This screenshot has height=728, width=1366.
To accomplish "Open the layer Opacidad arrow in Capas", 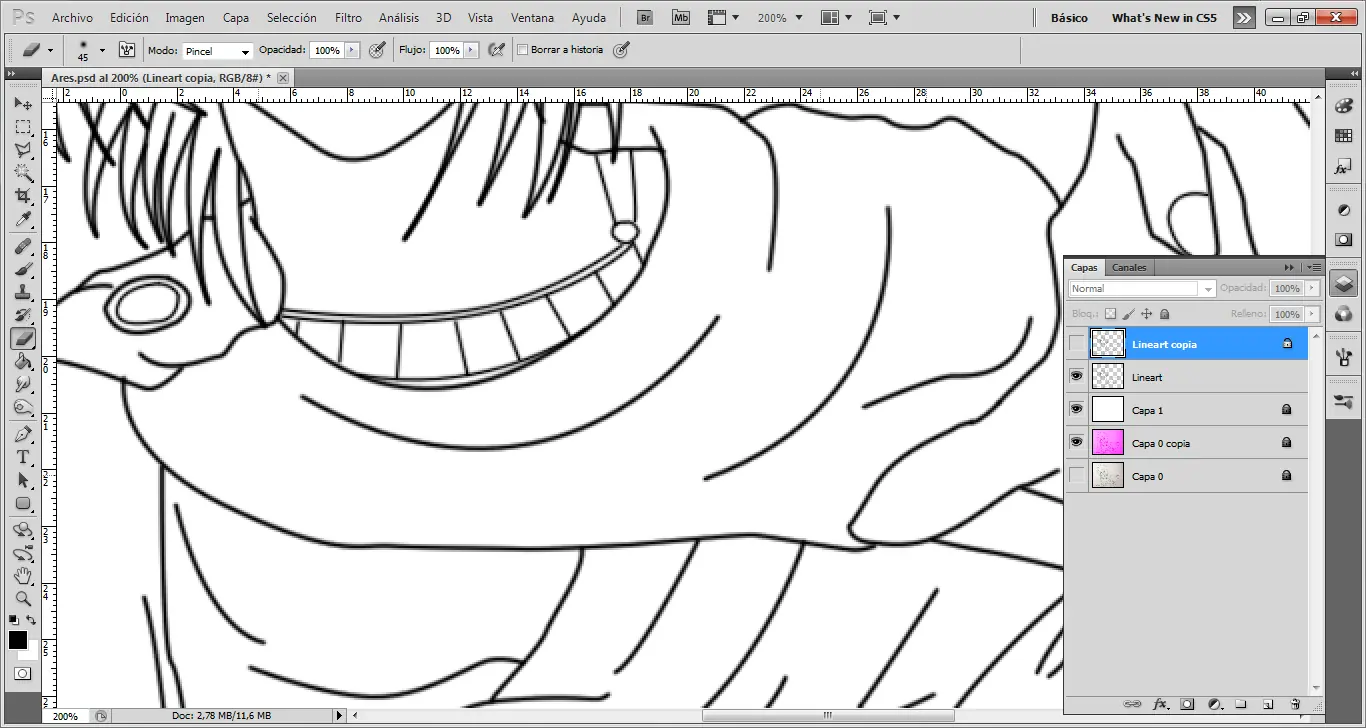I will (1311, 288).
